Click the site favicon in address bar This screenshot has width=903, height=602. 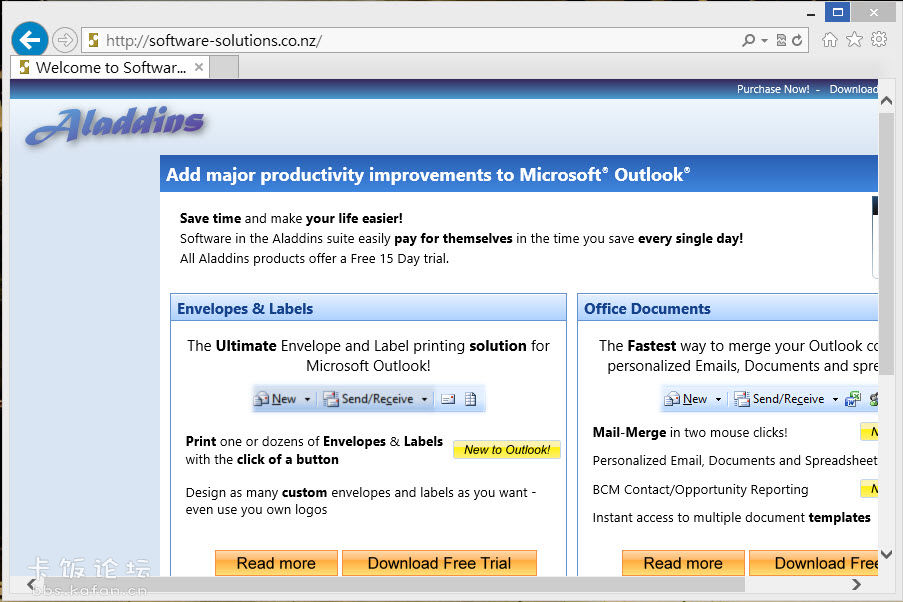93,40
